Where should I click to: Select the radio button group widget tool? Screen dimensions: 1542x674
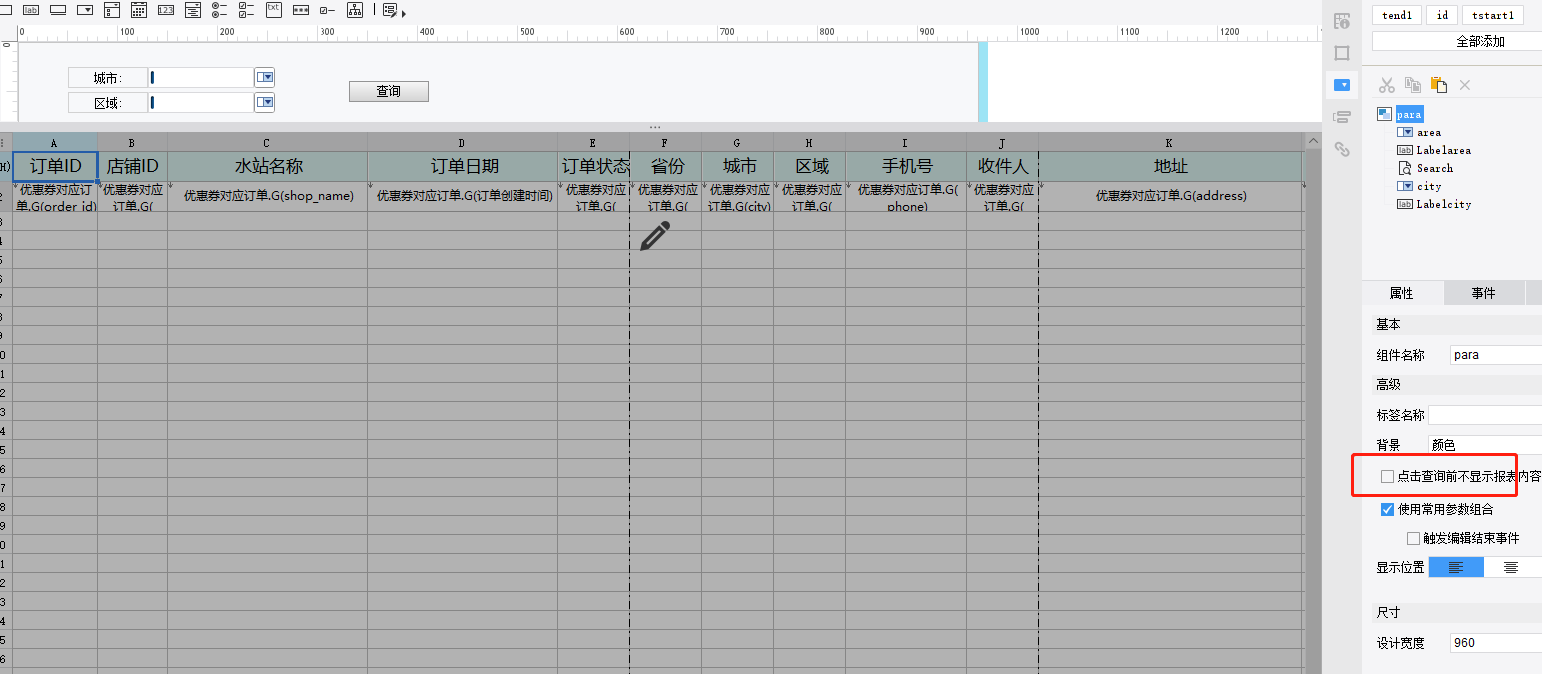coord(219,10)
